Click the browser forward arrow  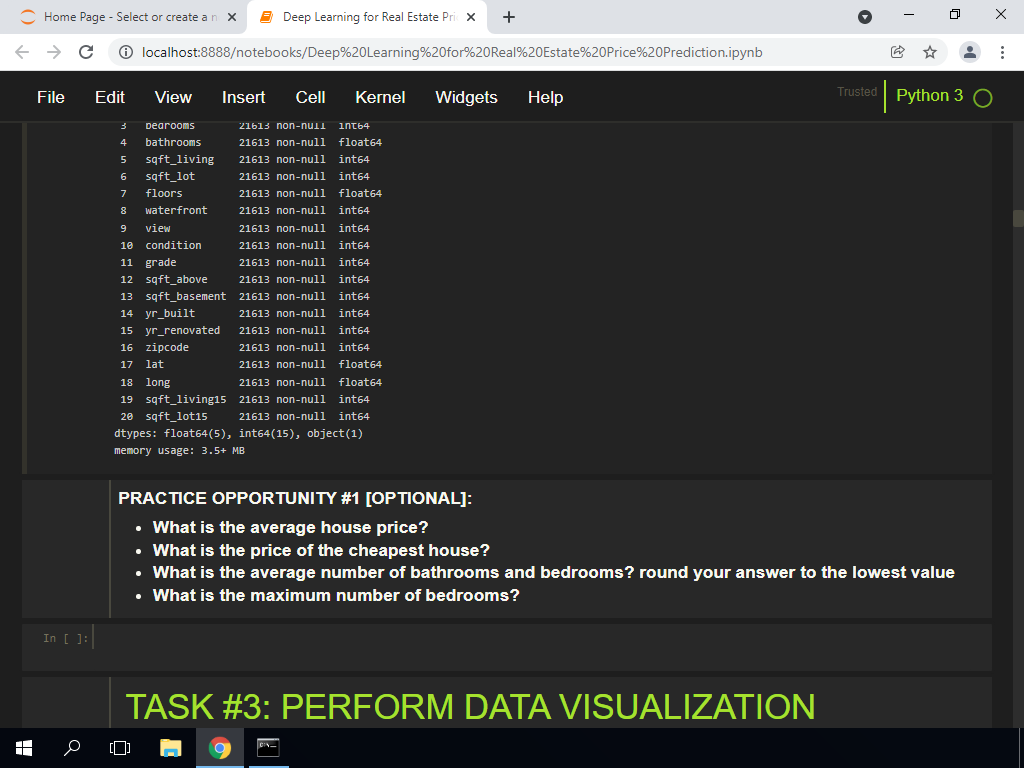coord(54,52)
